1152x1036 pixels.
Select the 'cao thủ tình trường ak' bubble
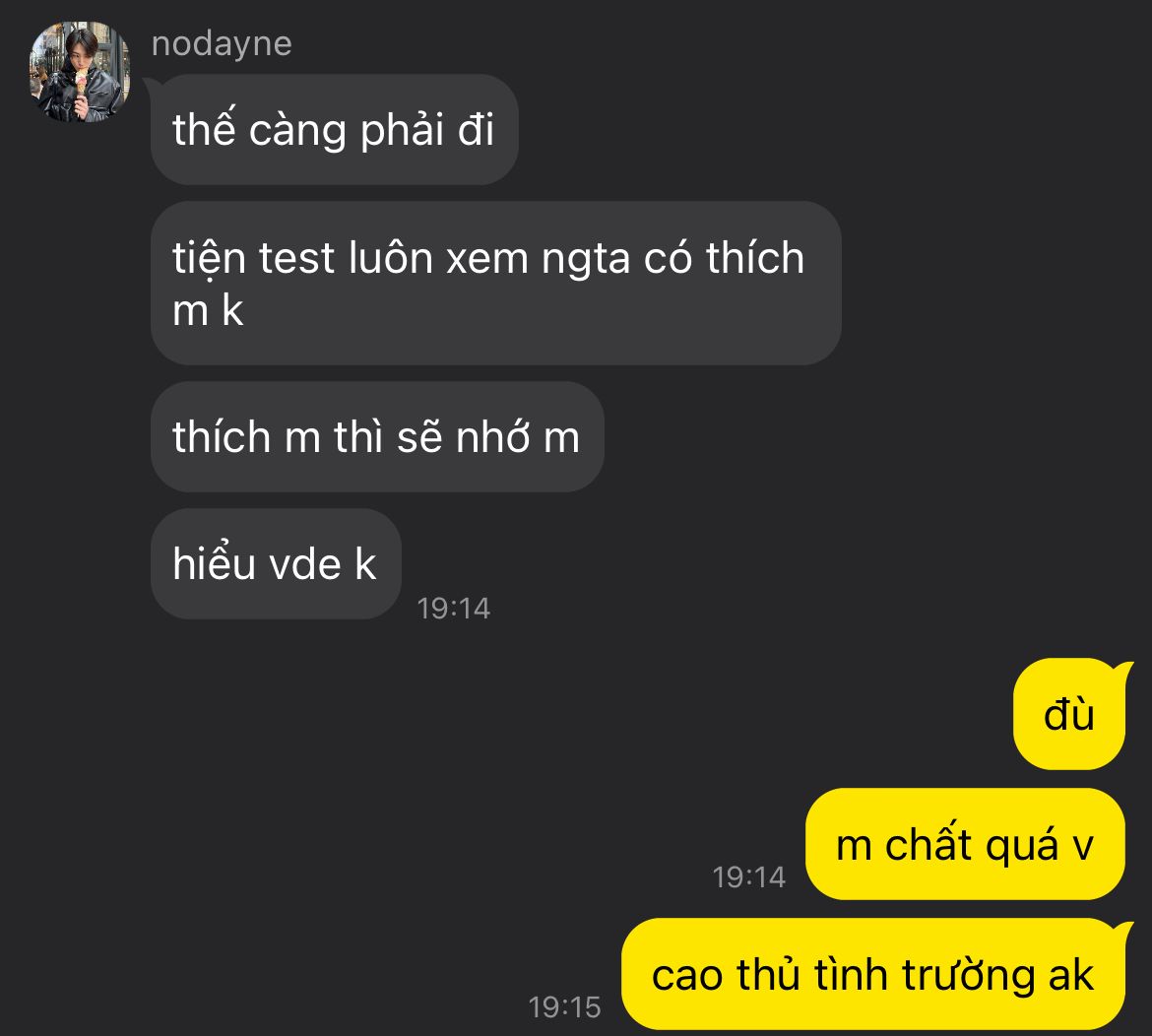[872, 974]
